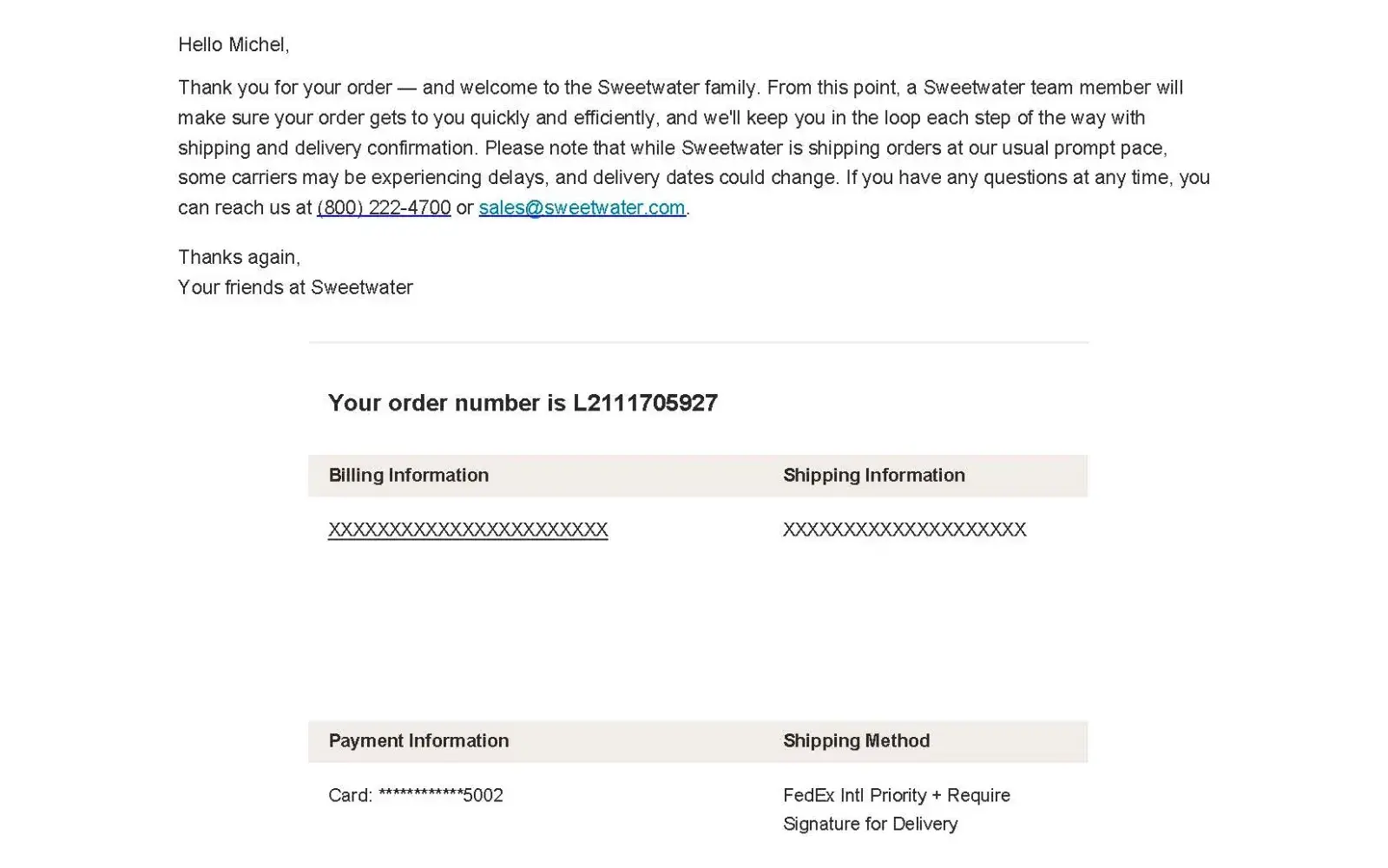Viewport: 1388px width, 868px height.
Task: Click the shipping and delivery confirmation phrase
Action: pyautogui.click(x=327, y=148)
